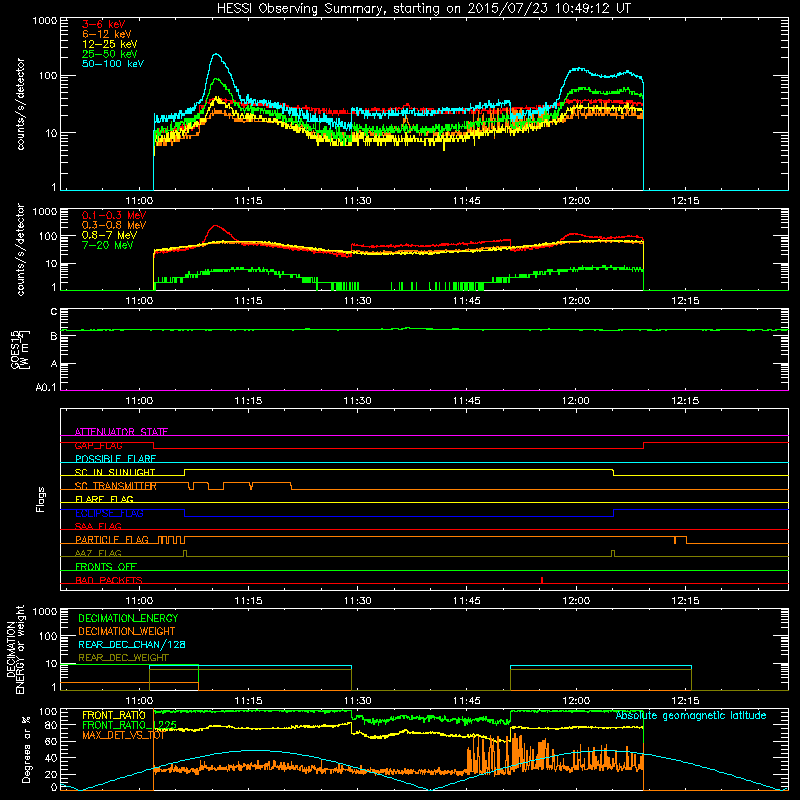800x800 pixels.
Task: Select the ATTENUATOR_STATE flag label
Action: pos(121,432)
